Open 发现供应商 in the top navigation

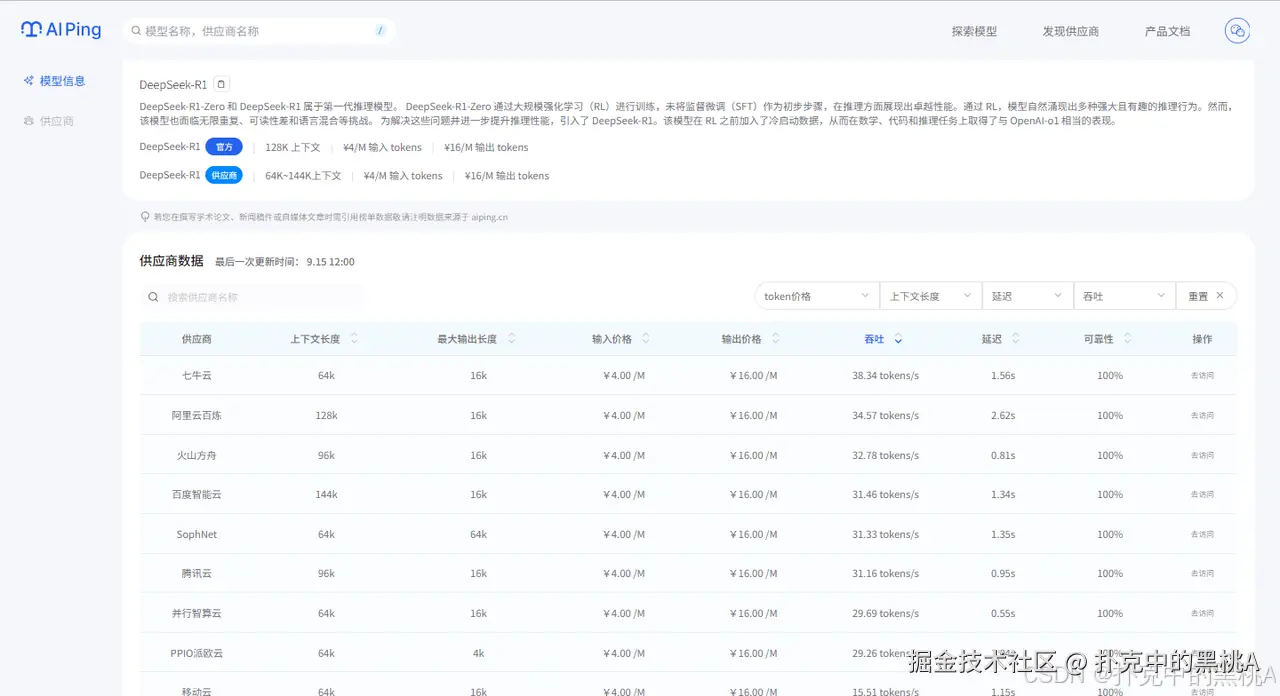(1071, 31)
